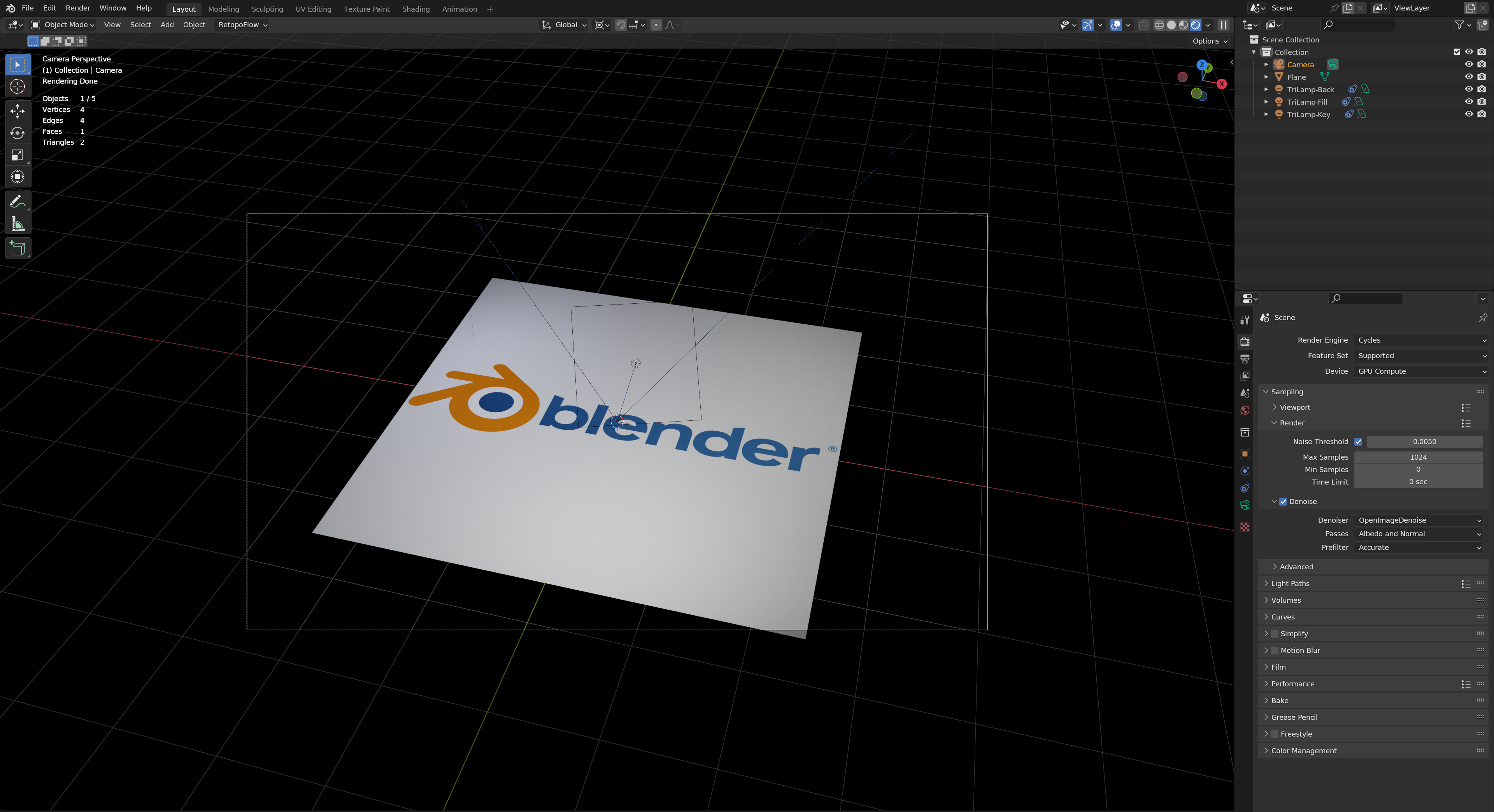This screenshot has height=812, width=1494.
Task: Open the Device dropdown showing GPU Compute
Action: (1422, 371)
